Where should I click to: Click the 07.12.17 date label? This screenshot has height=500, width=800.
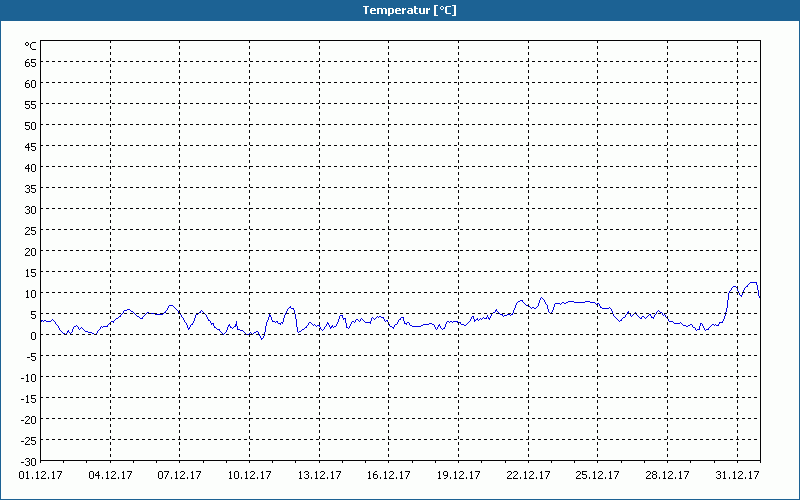[180, 476]
